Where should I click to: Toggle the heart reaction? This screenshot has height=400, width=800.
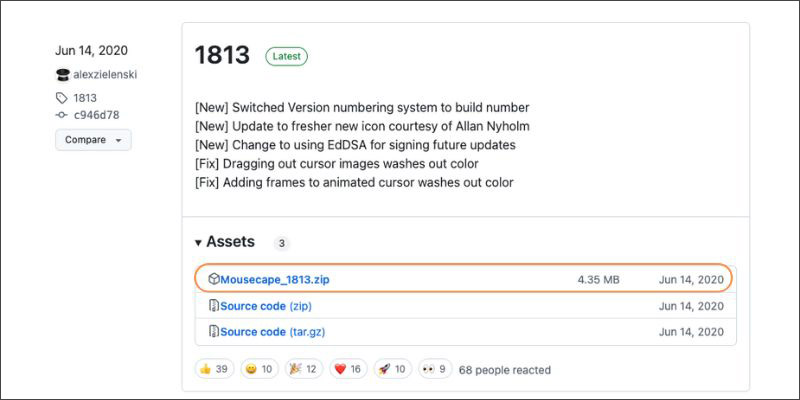click(348, 369)
